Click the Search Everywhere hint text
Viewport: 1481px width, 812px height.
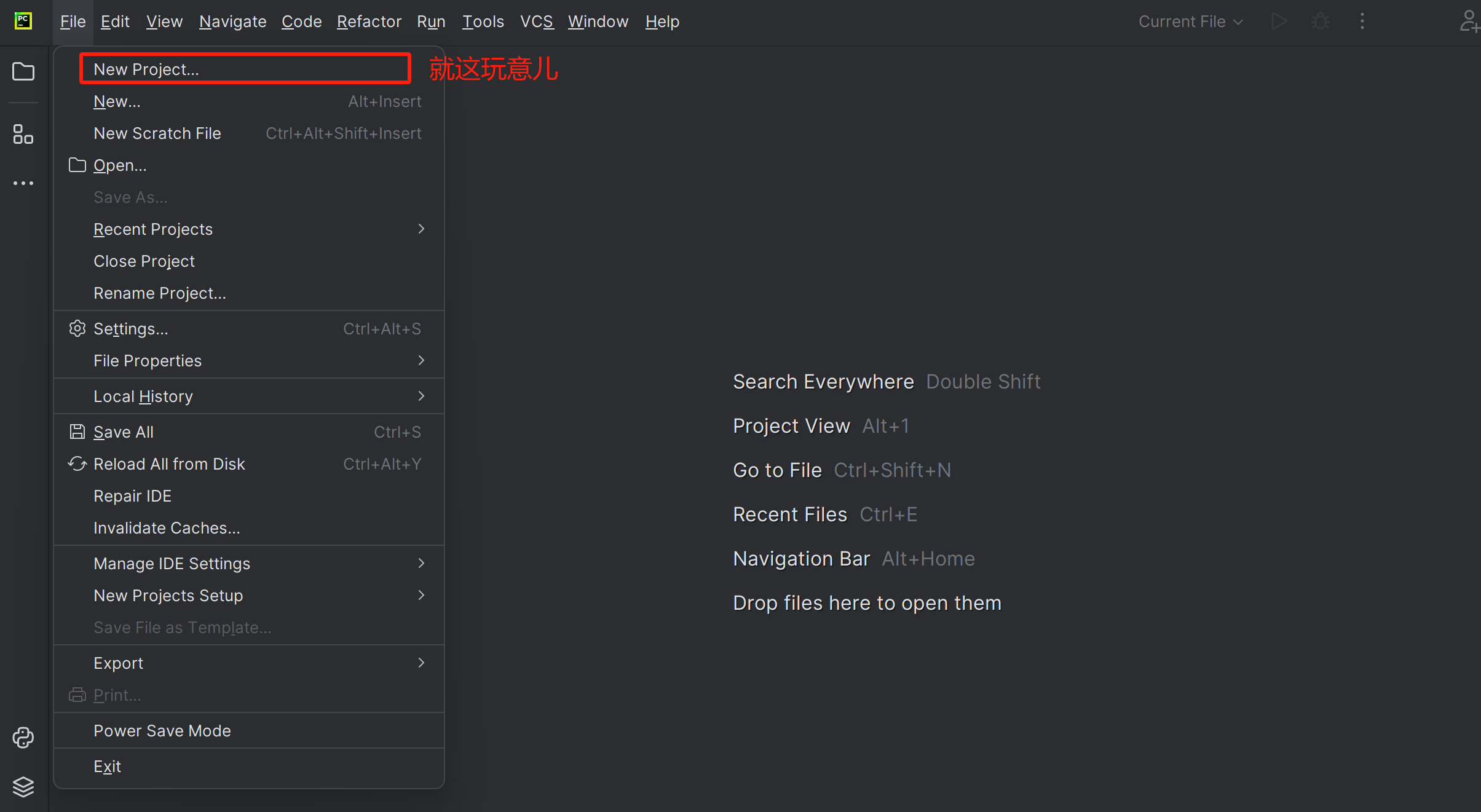[x=823, y=381]
